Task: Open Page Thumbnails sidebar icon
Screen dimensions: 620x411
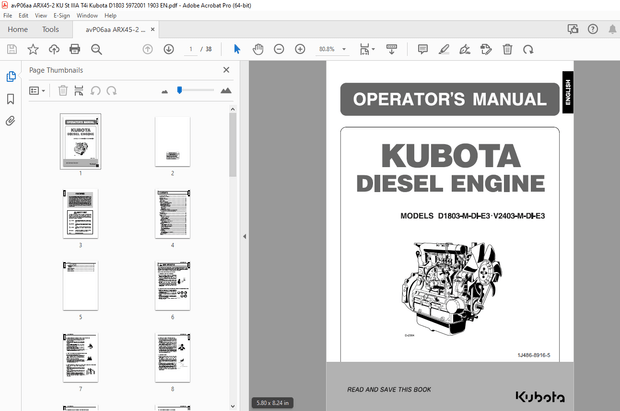Action: [x=11, y=76]
